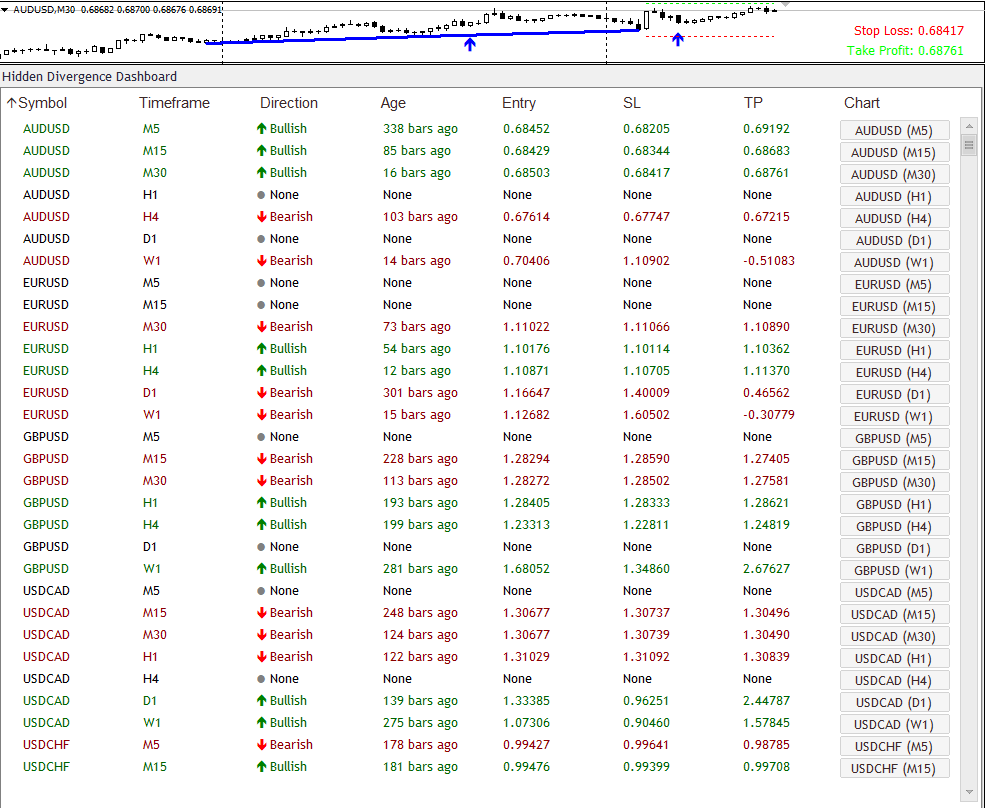Click the bullish arrow icon for AUDUSD M5

click(x=261, y=129)
